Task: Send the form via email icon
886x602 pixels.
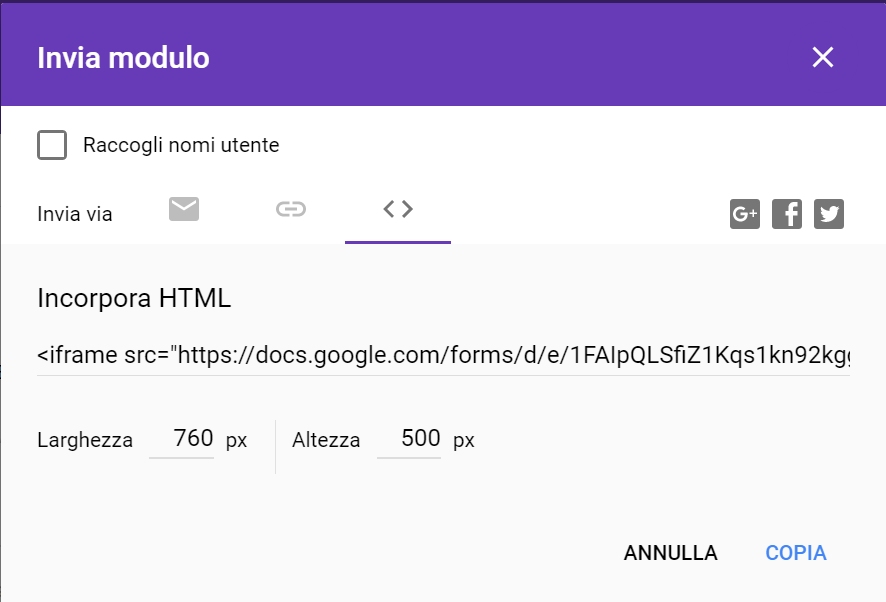Action: click(184, 209)
